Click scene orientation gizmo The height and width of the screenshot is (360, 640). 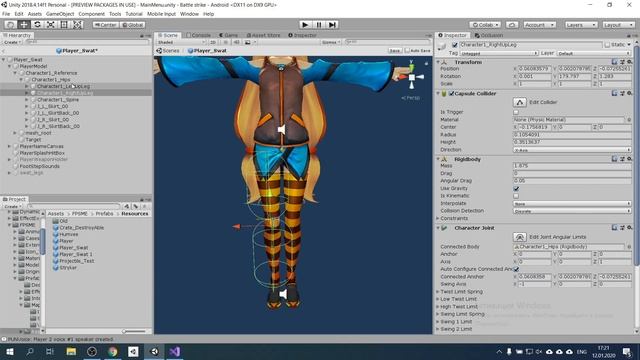(x=411, y=77)
